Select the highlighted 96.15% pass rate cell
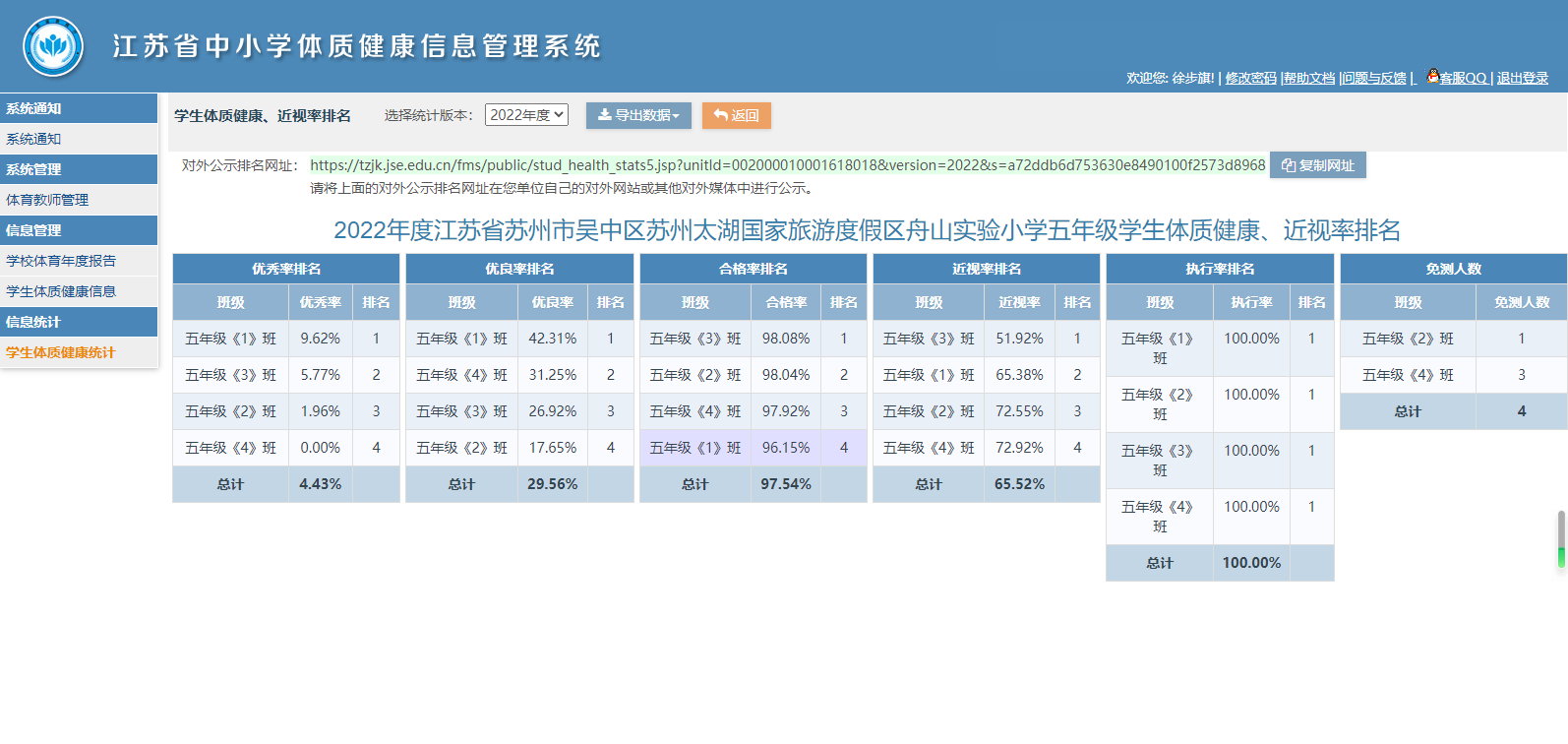 (786, 448)
